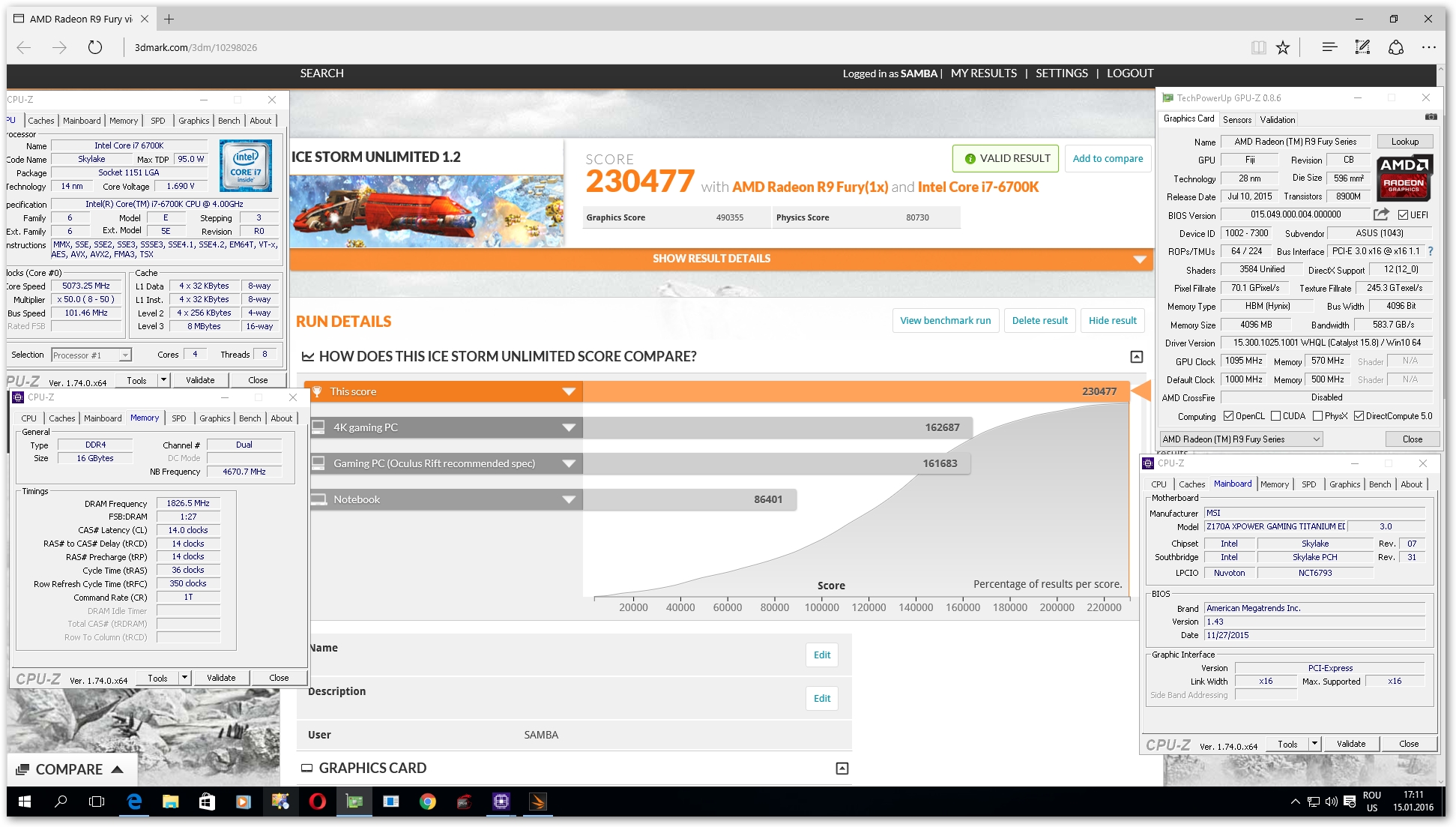Image resolution: width=1456 pixels, height=827 pixels.
Task: Open Edge share icon
Action: (x=1395, y=47)
